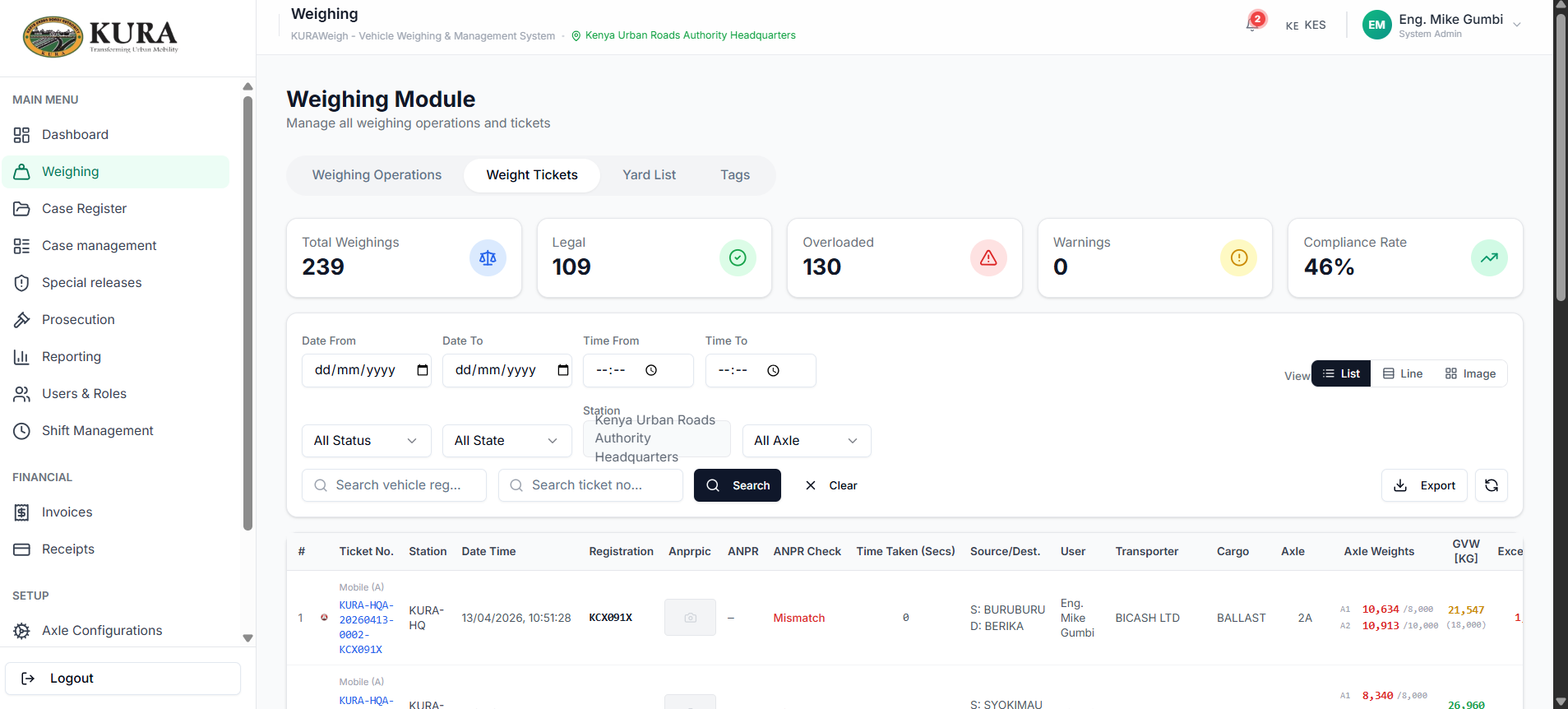
Task: Click the Search button
Action: tap(738, 485)
